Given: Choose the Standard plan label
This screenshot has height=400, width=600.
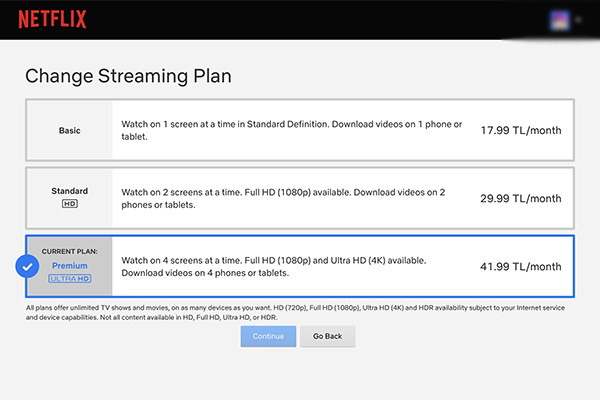Looking at the screenshot, I should tap(69, 190).
